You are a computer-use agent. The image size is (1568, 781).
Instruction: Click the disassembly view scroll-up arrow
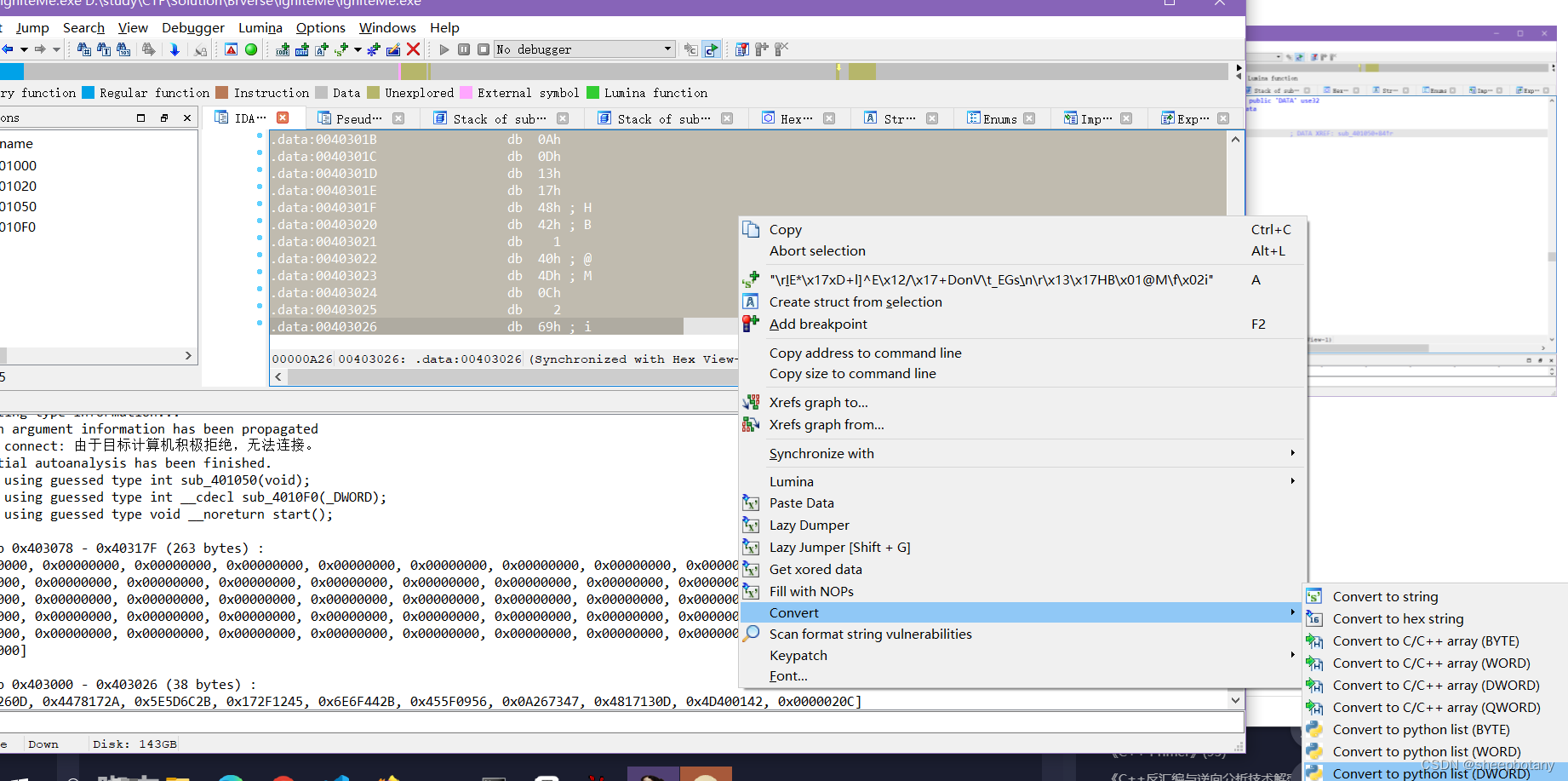pos(1235,140)
